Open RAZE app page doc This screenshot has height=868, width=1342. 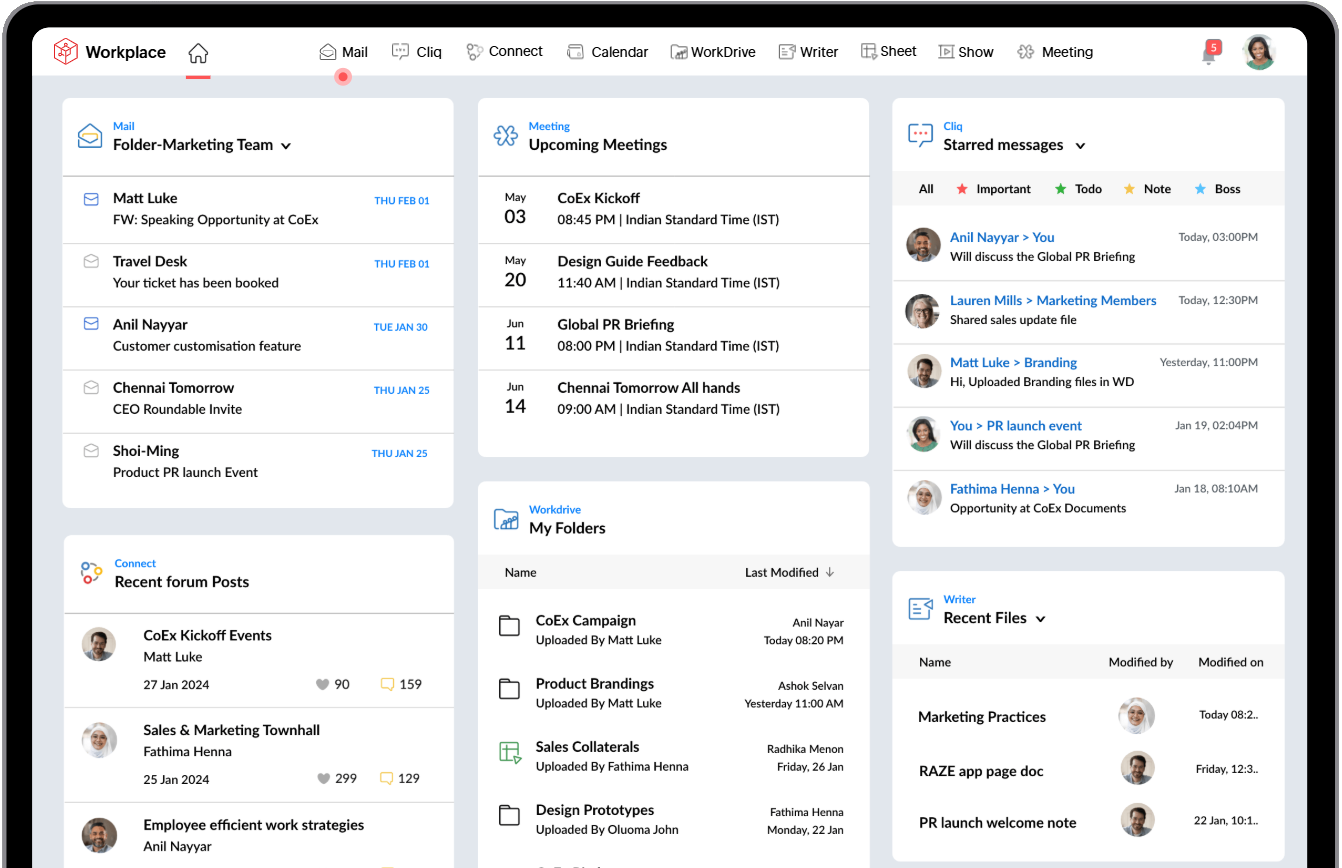[979, 771]
